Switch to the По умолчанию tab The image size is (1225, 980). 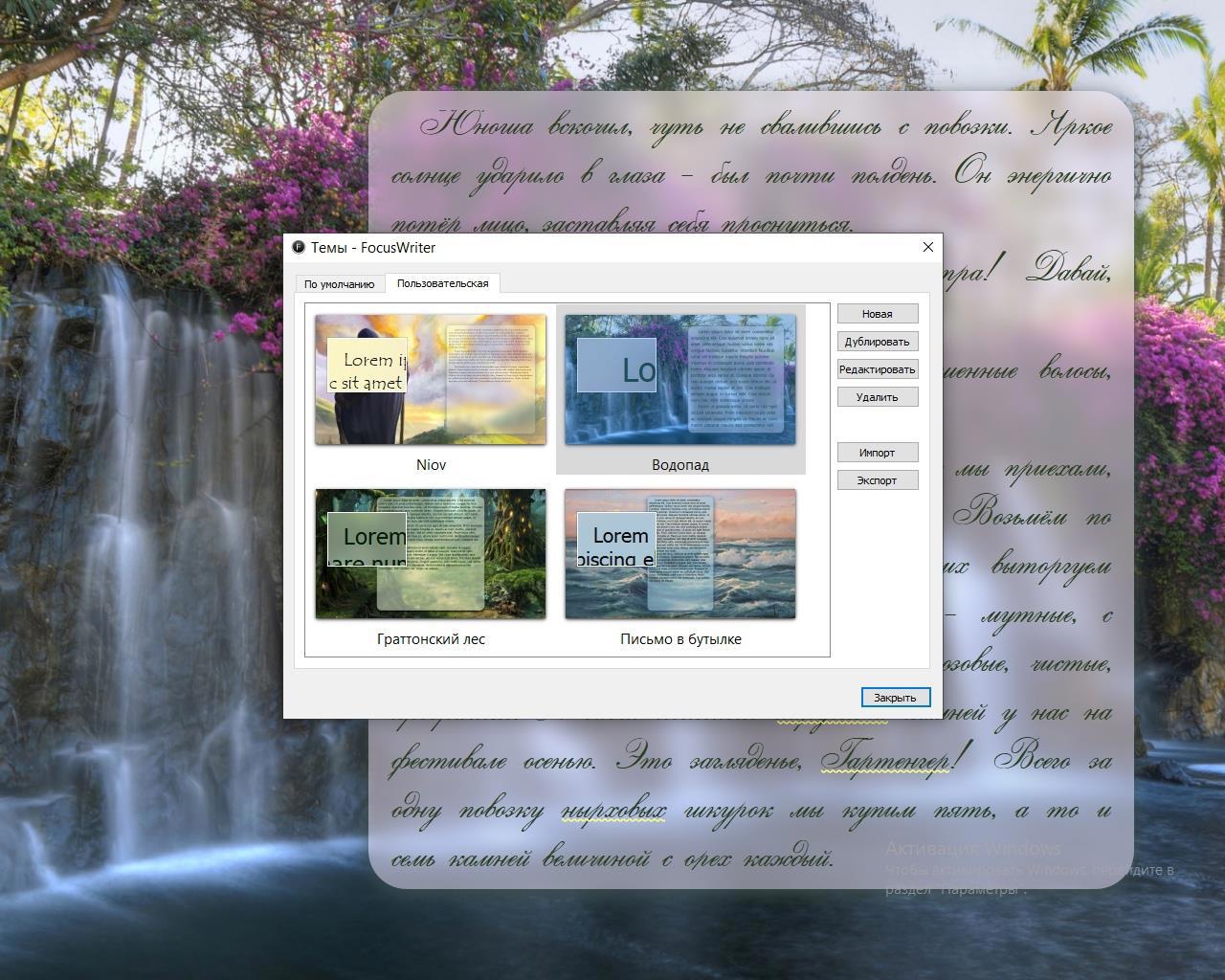pos(340,284)
